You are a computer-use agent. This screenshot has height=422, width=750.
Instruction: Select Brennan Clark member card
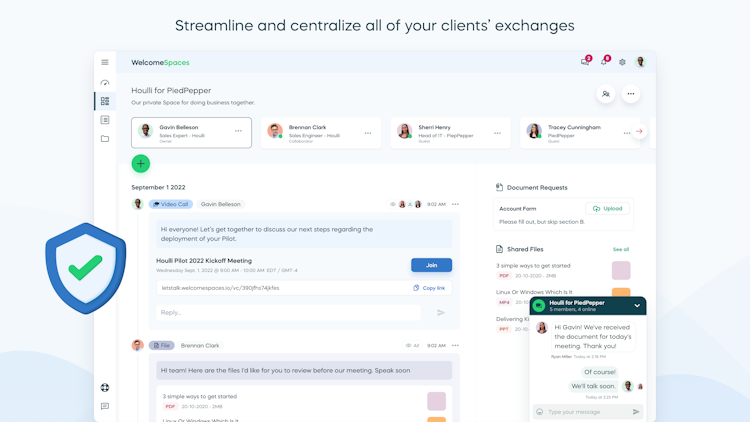click(x=321, y=133)
